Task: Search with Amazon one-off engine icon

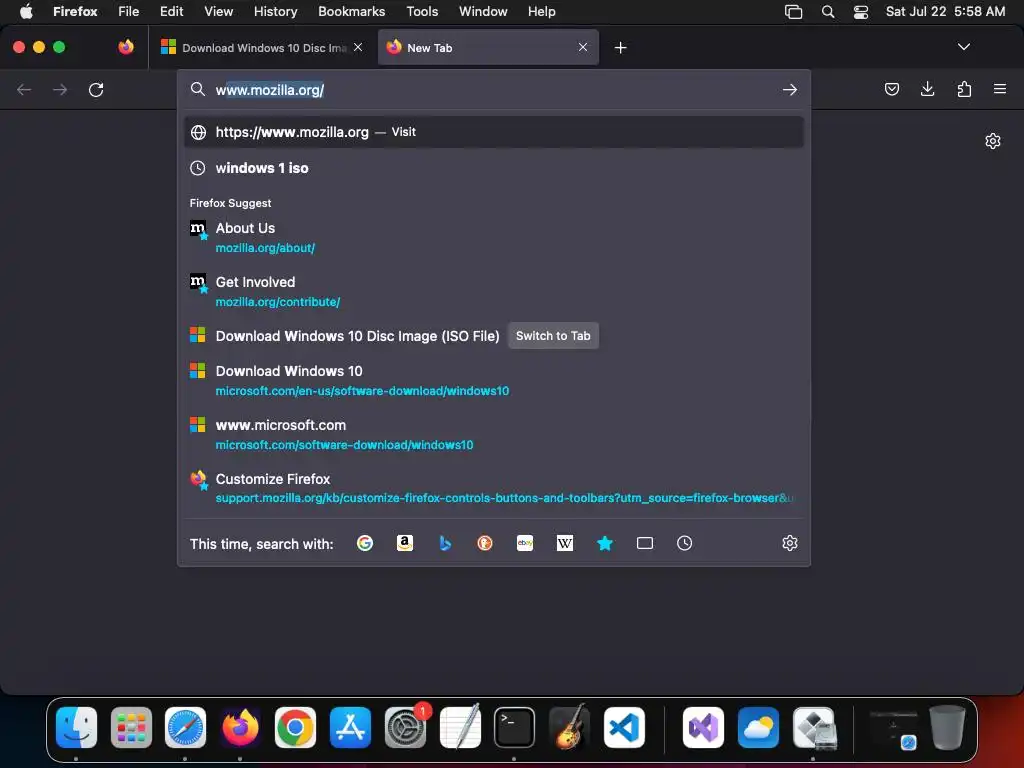Action: [405, 543]
